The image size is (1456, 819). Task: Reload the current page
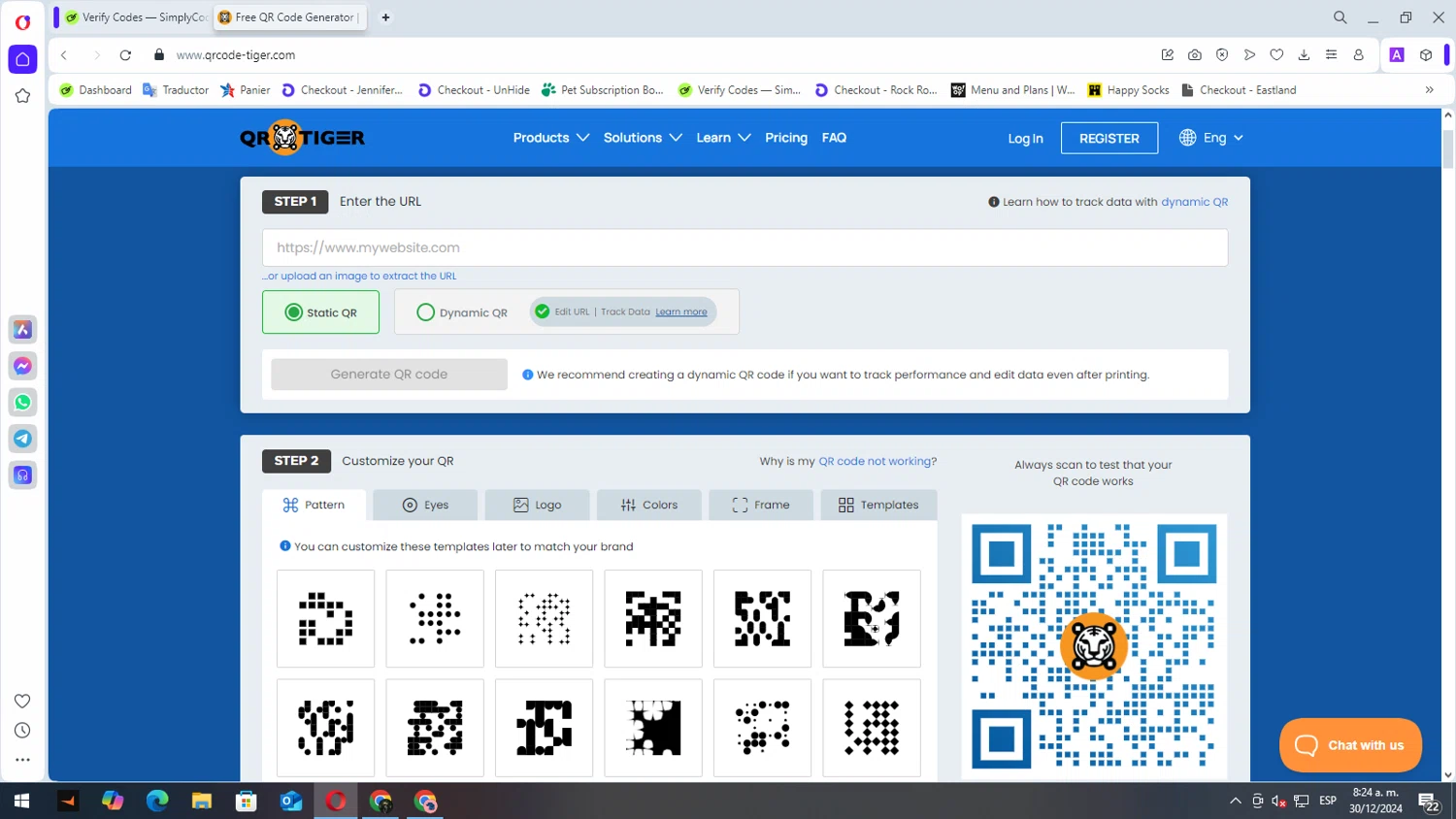pos(125,55)
